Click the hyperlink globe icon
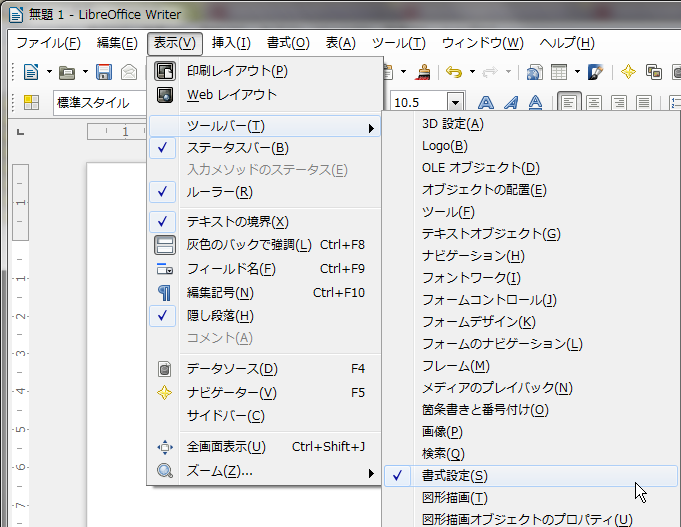The height and width of the screenshot is (527, 681). point(535,72)
